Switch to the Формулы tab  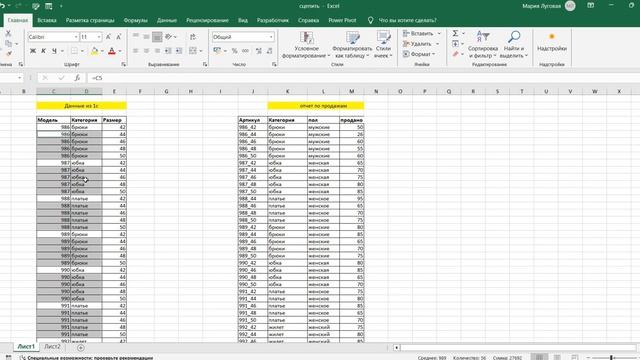point(135,20)
